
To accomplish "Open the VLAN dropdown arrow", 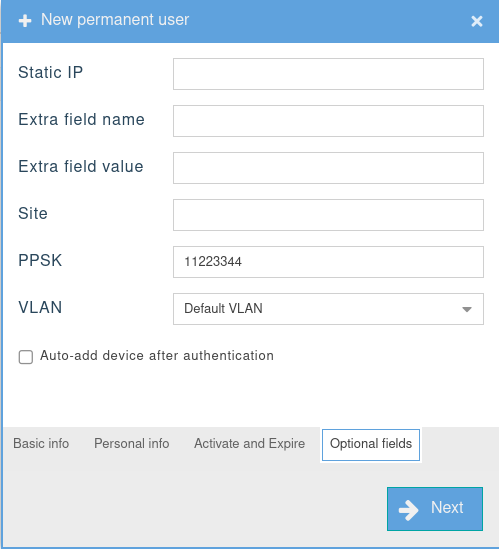I will coord(467,309).
